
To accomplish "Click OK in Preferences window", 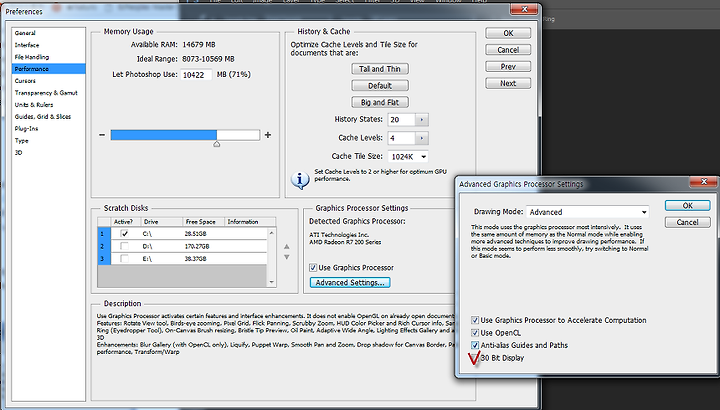I will coord(508,33).
